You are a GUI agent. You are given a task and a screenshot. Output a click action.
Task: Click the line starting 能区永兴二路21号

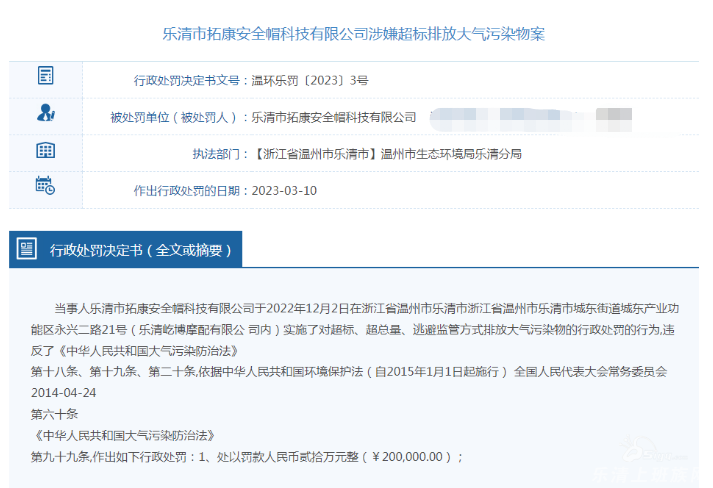(x=353, y=330)
